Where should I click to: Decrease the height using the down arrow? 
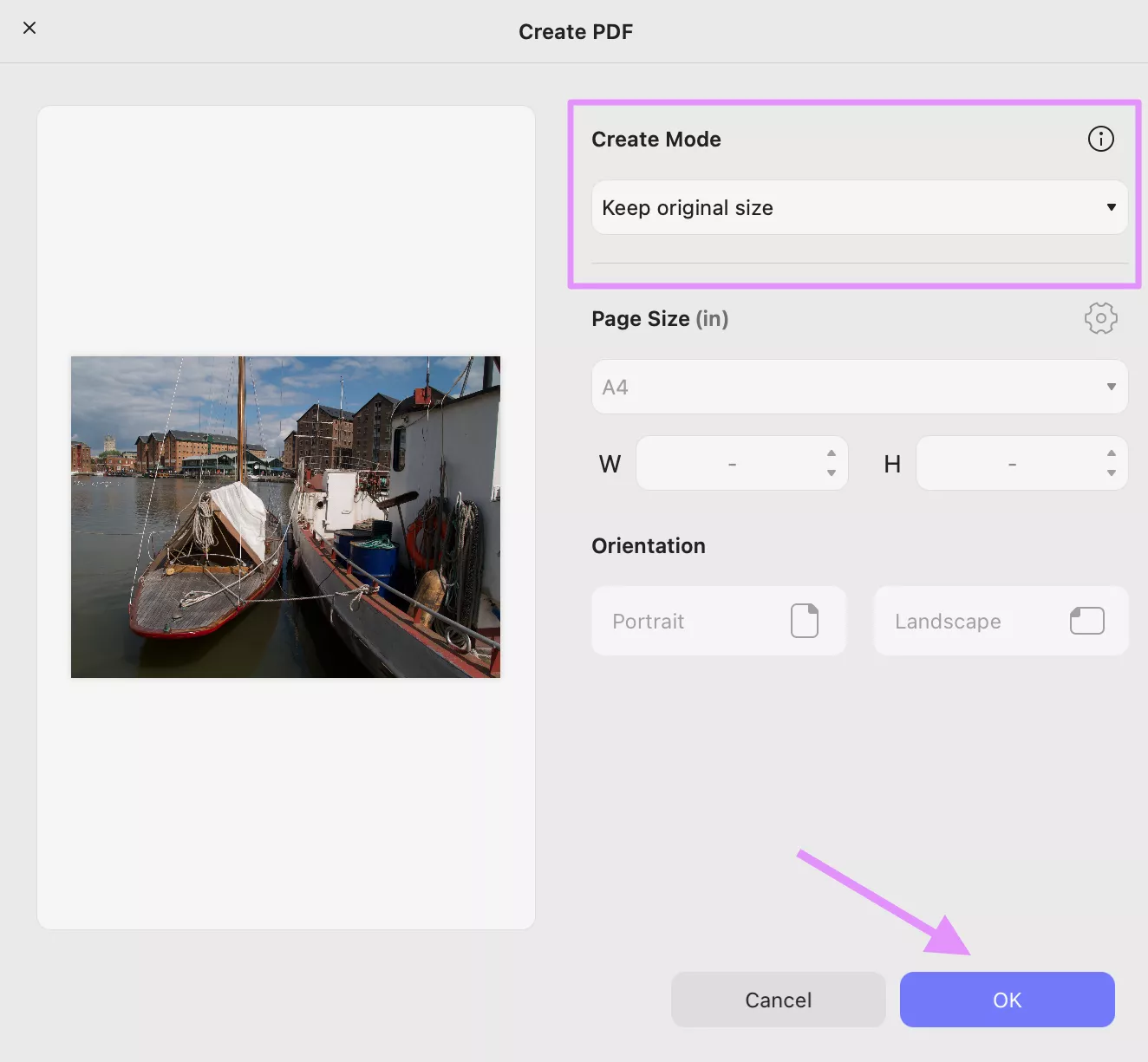1111,473
